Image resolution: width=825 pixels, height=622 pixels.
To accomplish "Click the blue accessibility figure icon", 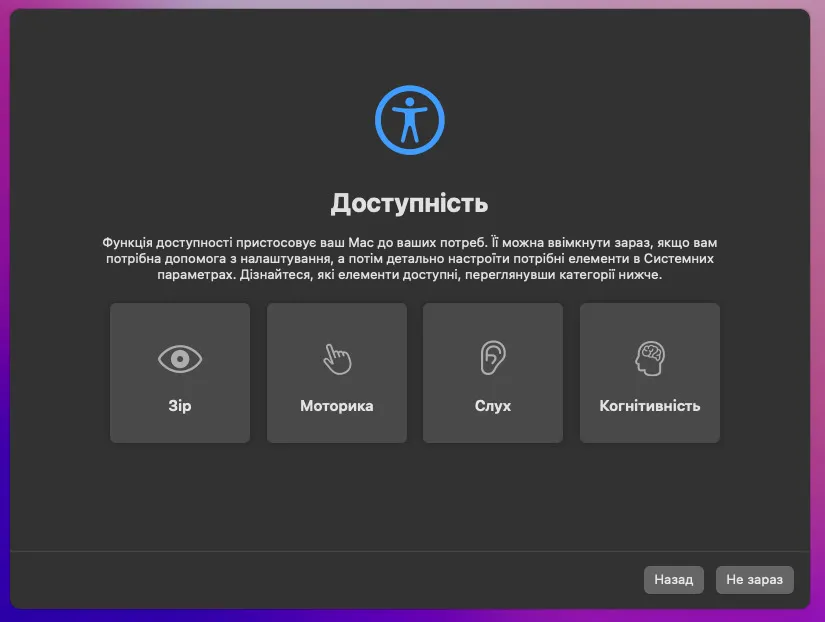I will click(x=409, y=120).
